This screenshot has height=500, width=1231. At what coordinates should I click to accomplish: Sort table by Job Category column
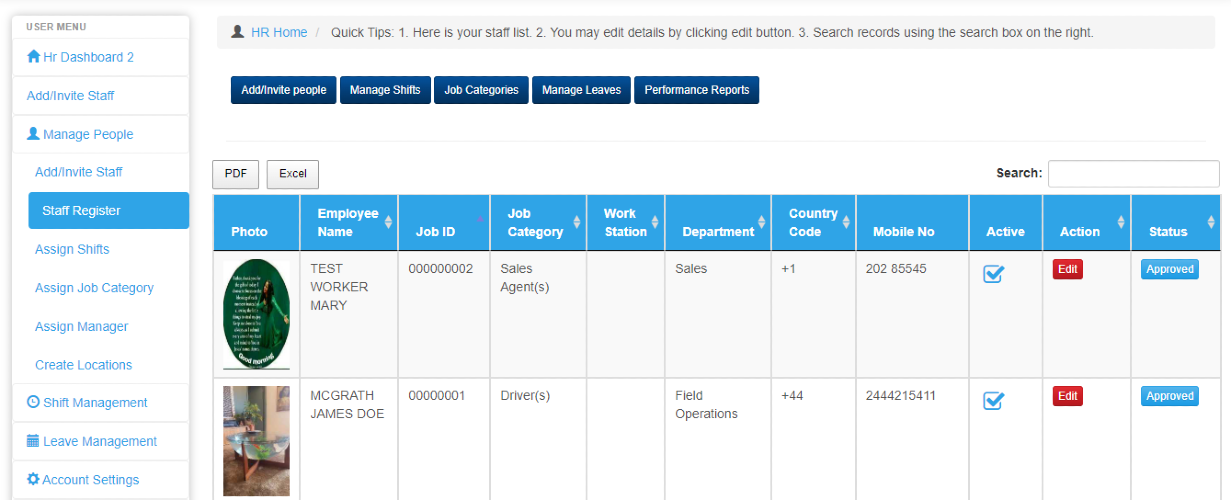click(x=537, y=222)
